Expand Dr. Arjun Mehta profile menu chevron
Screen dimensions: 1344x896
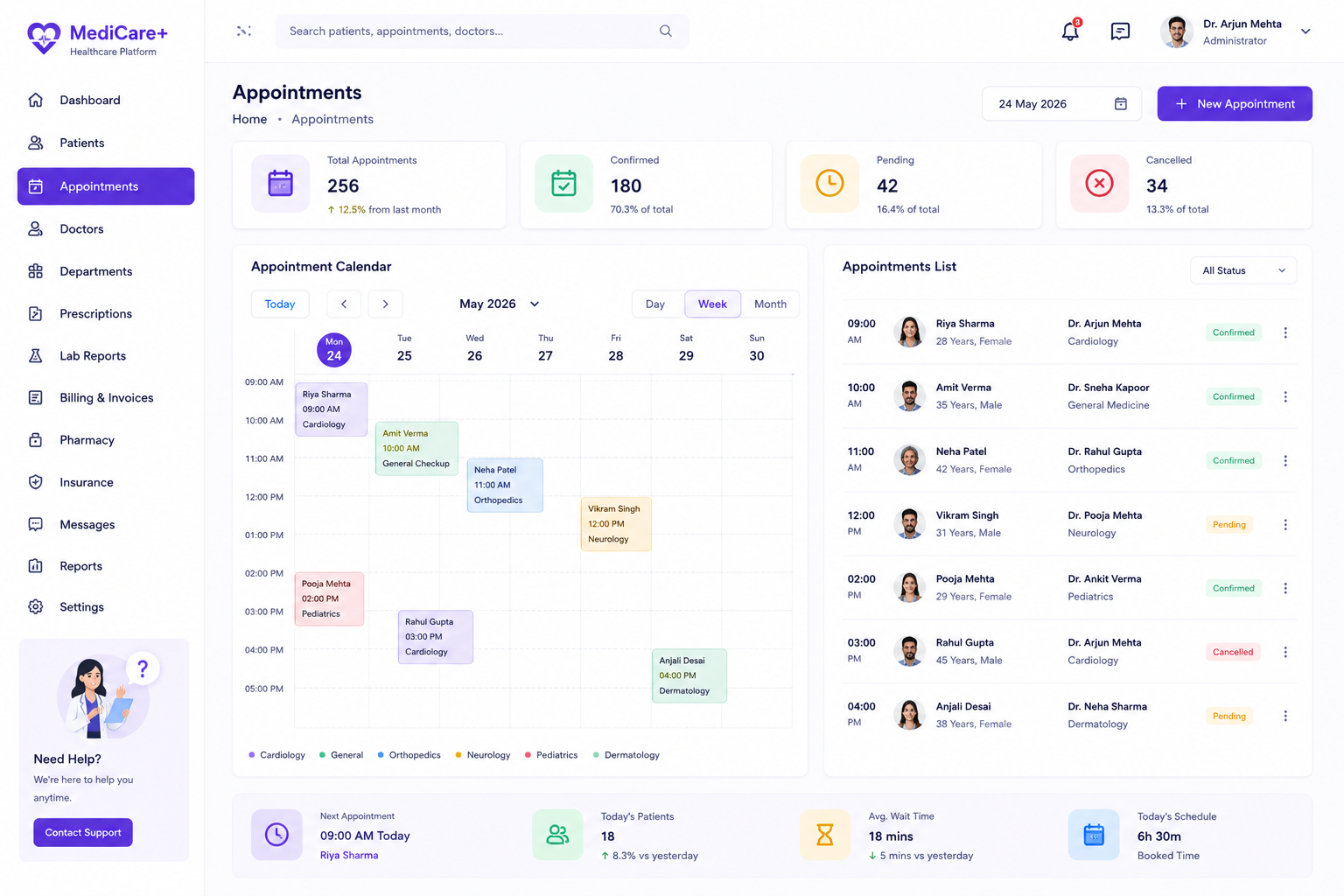click(1305, 31)
